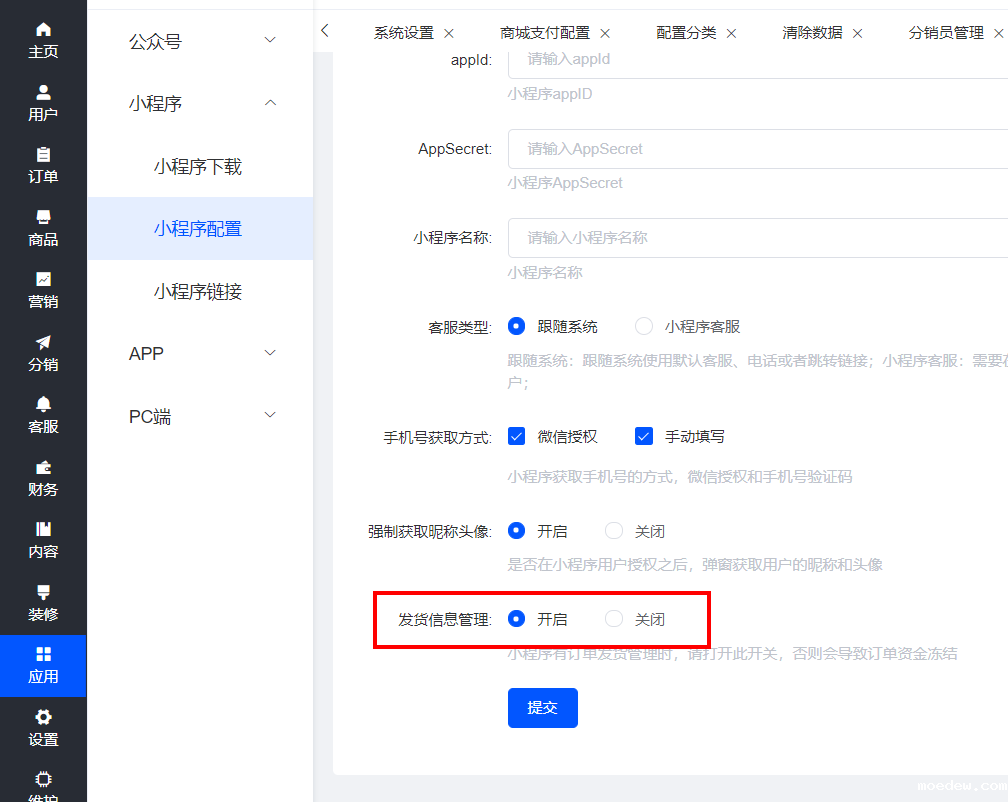Screen dimensions: 1008x802
Task: Open the 订单 orders icon
Action: click(x=43, y=155)
